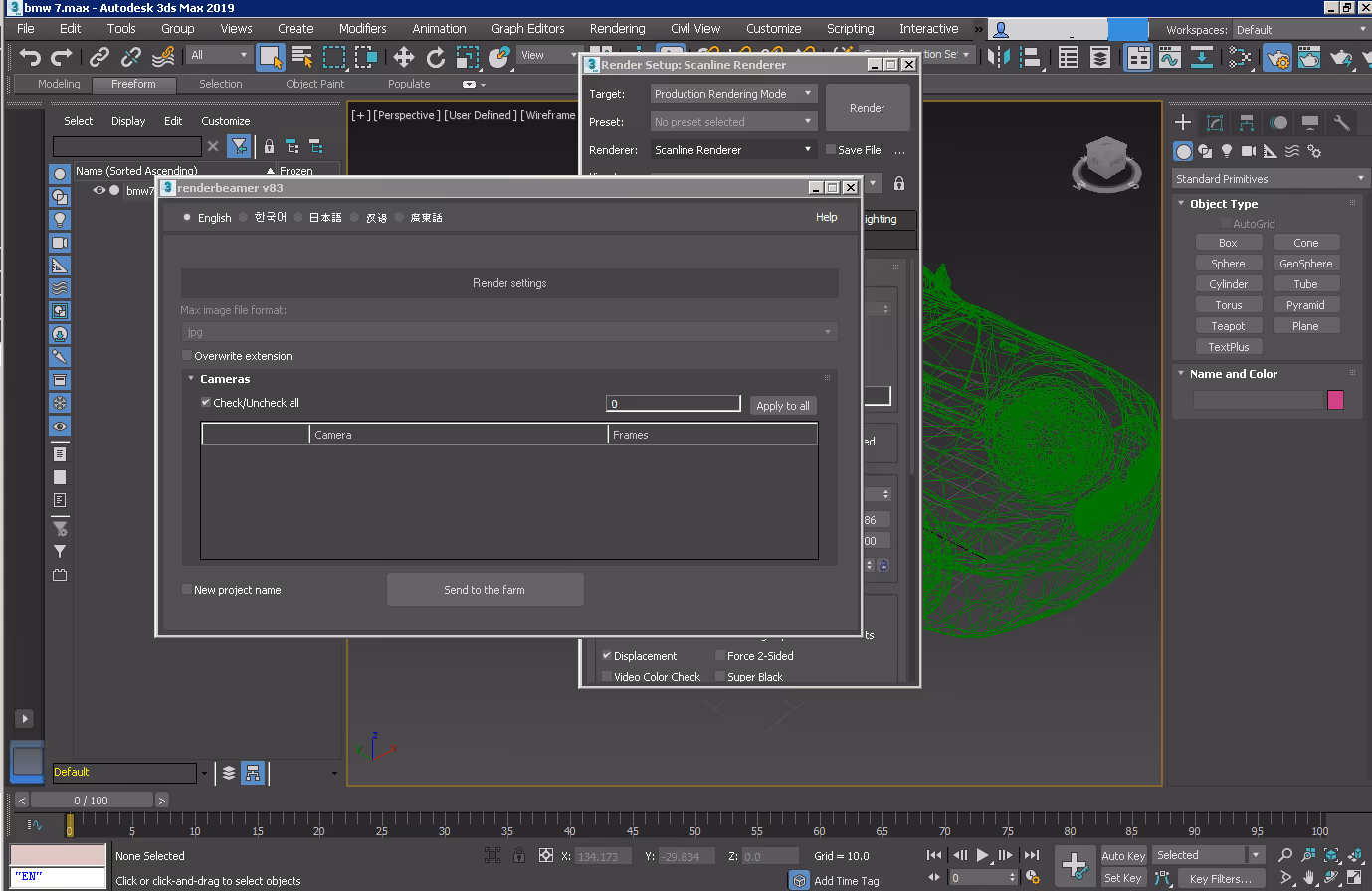
Task: Click the Redo arrow in main toolbar
Action: coord(62,57)
